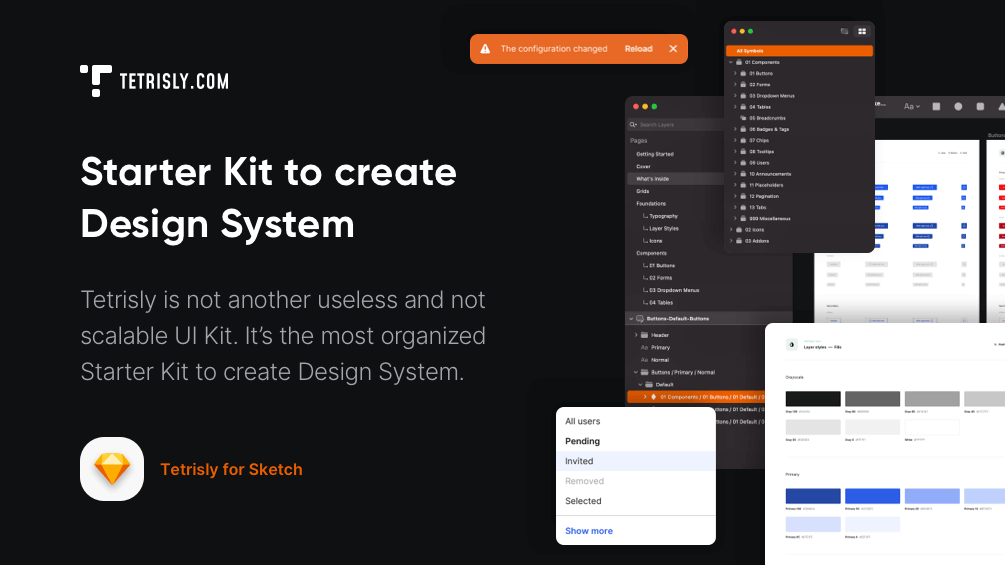Click the 08 Tooltips folder icon
1005x565 pixels.
pos(743,152)
